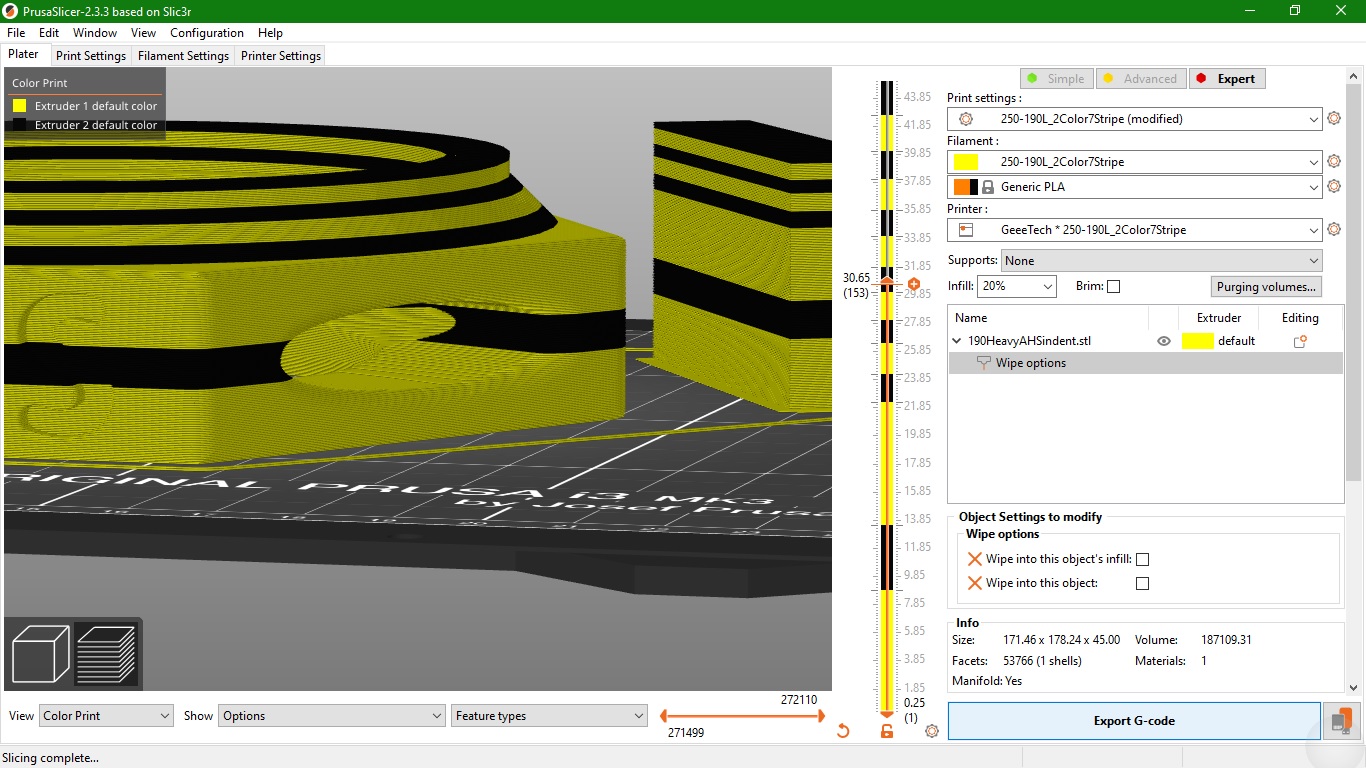
Task: Click the orange-black Generic PLA color swatch
Action: [965, 187]
